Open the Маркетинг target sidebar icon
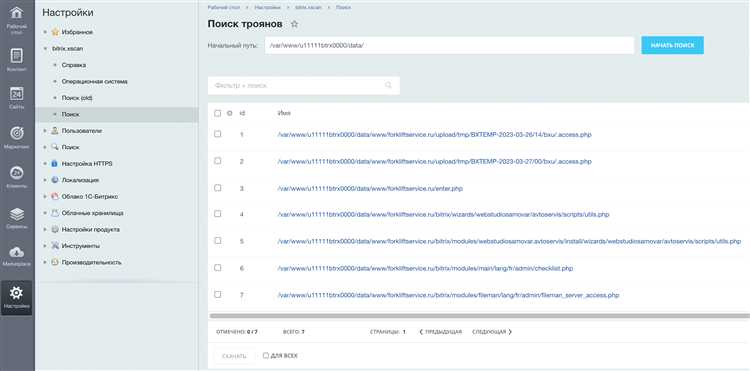Screen dimensions: 750x371 click(x=17, y=134)
